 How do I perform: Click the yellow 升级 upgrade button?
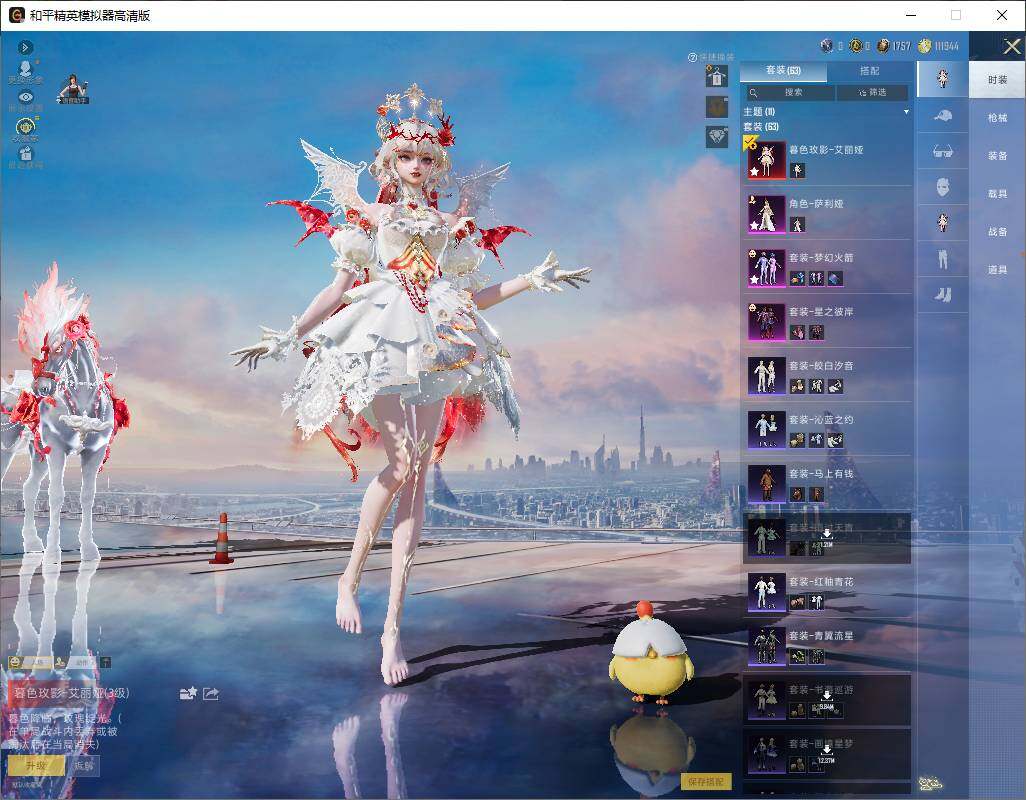point(37,765)
